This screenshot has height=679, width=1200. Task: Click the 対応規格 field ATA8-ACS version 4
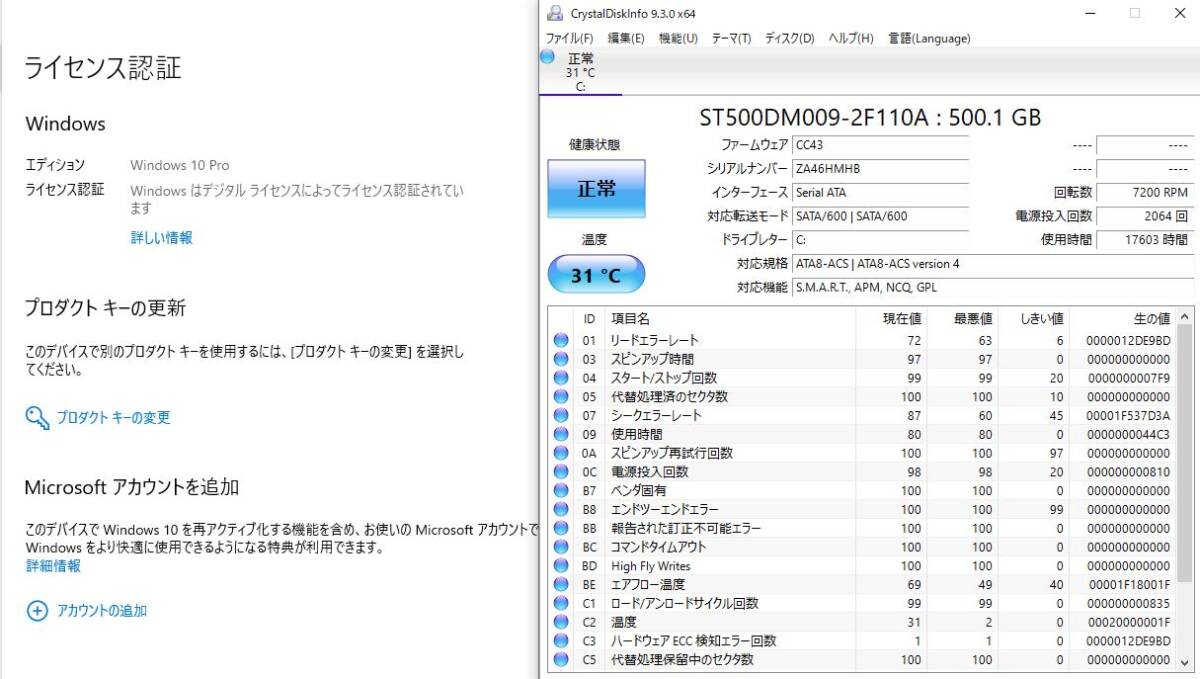994,264
